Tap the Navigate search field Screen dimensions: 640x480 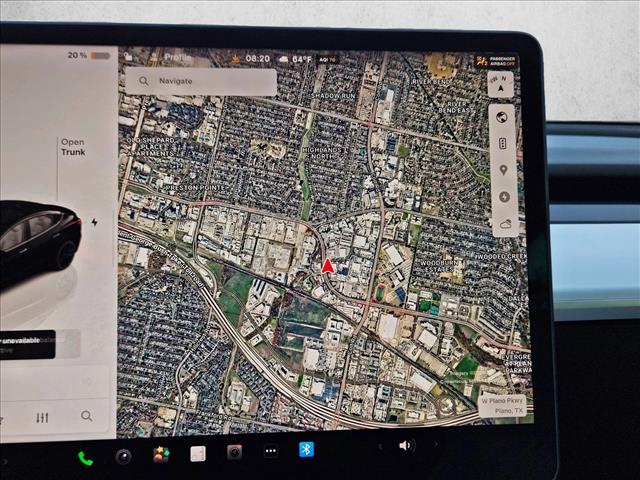point(201,81)
